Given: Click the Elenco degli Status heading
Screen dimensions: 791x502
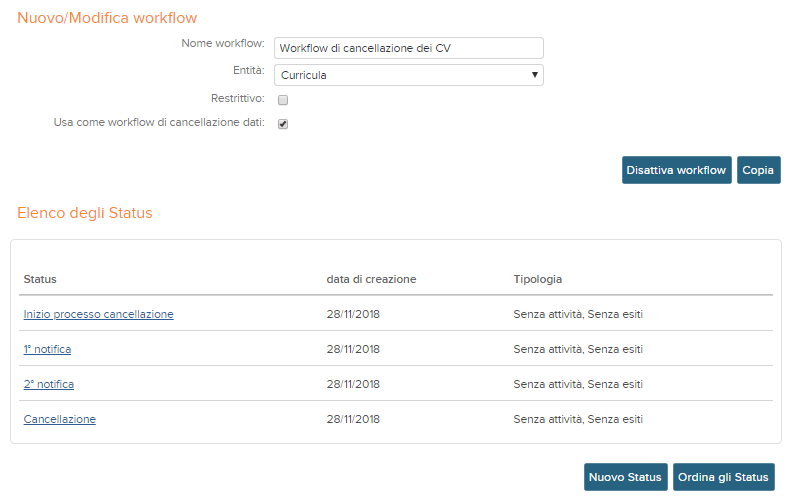Looking at the screenshot, I should coord(85,213).
